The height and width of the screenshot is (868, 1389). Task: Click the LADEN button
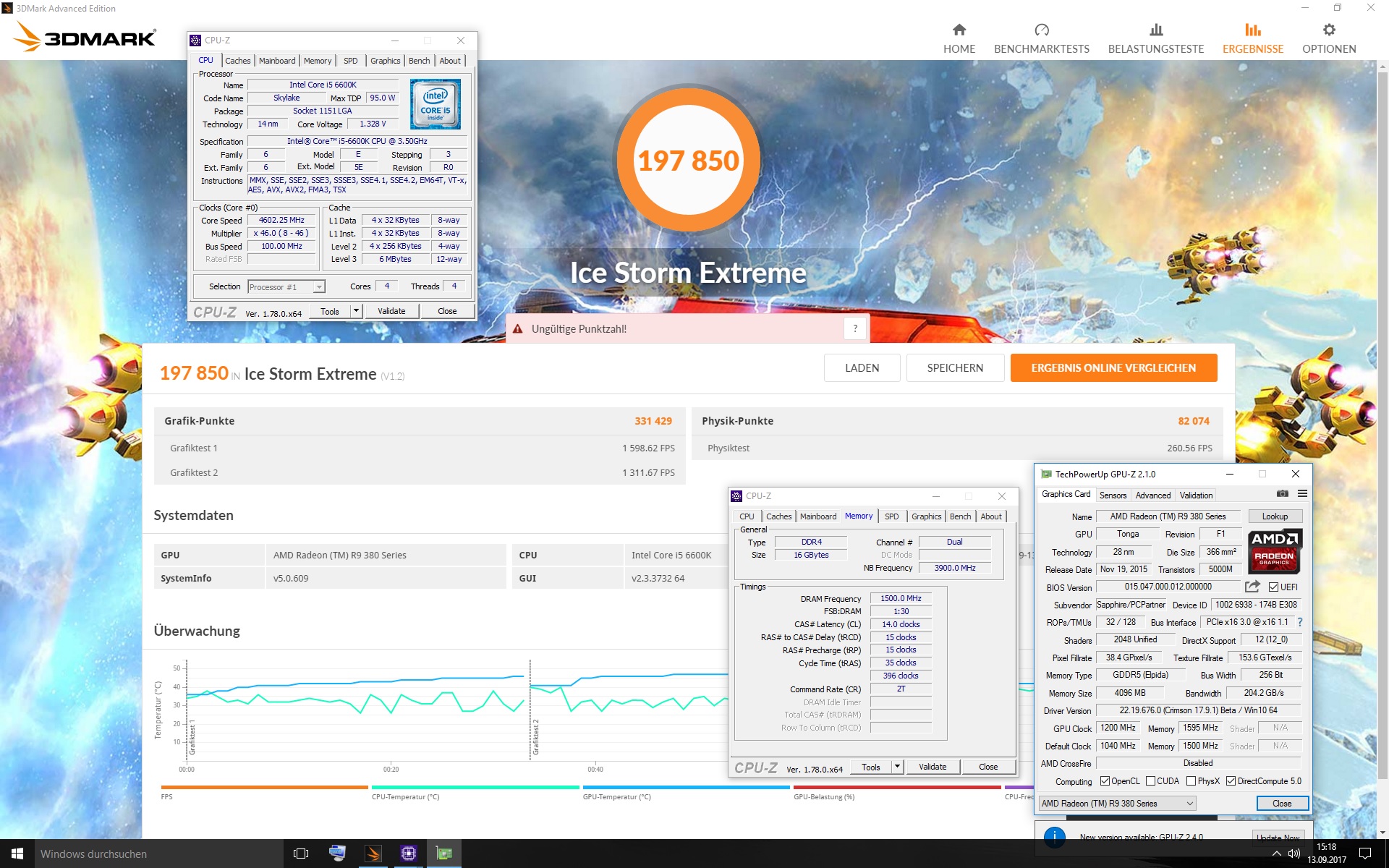pyautogui.click(x=862, y=367)
